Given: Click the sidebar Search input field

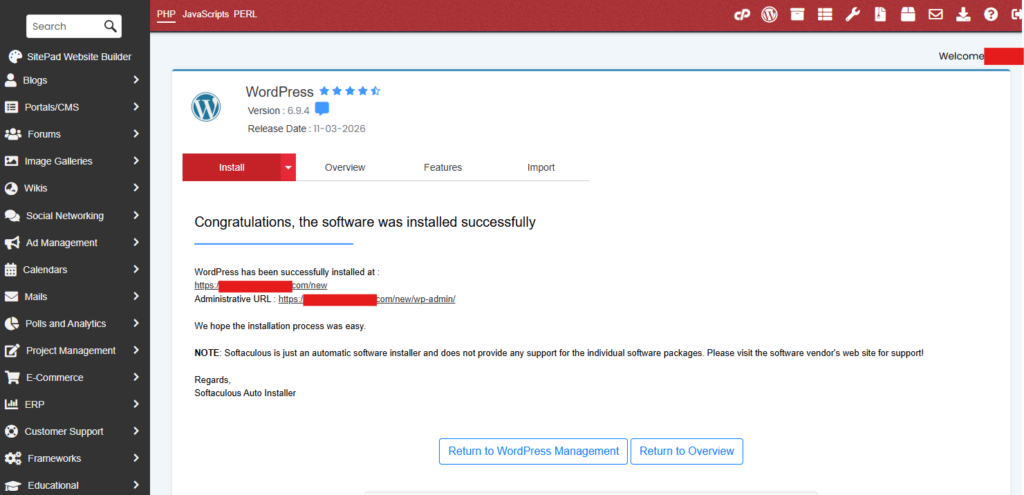Looking at the screenshot, I should pyautogui.click(x=62, y=26).
